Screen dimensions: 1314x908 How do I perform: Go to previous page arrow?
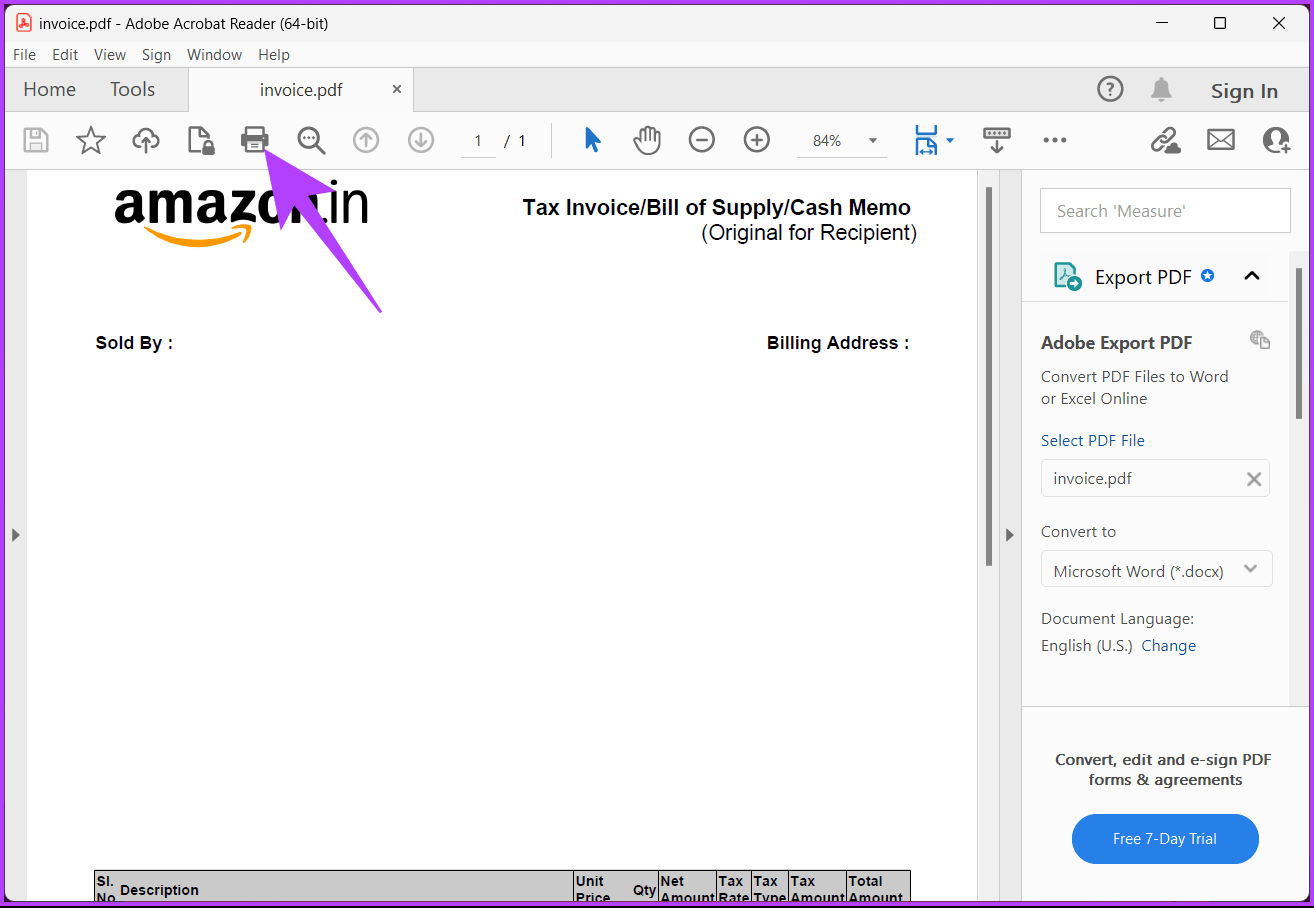[x=366, y=141]
